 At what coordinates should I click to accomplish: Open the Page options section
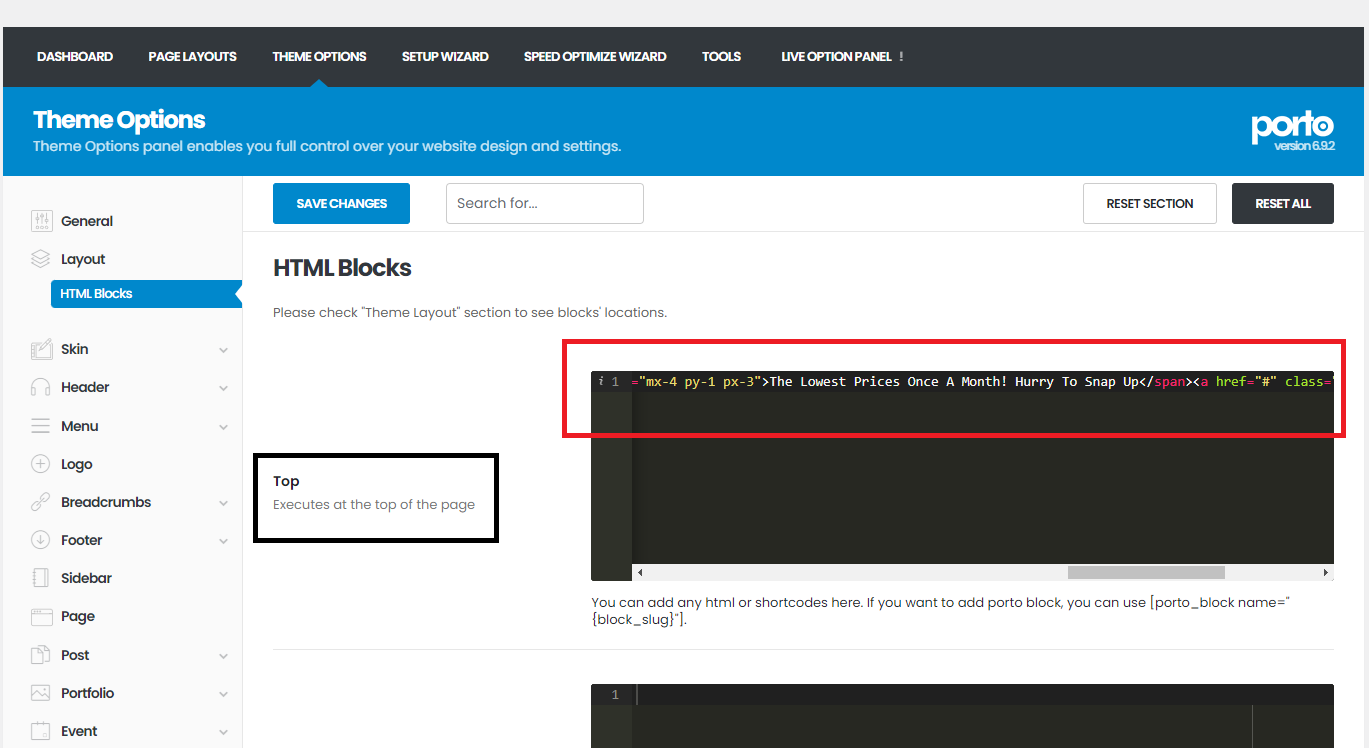pos(78,617)
